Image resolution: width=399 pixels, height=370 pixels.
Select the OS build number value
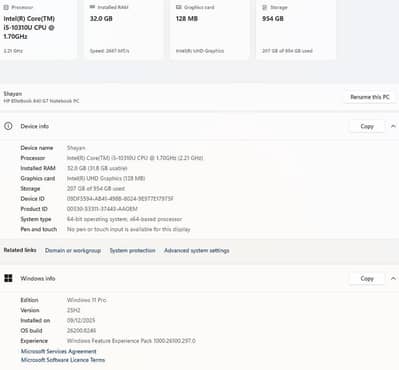[81, 331]
